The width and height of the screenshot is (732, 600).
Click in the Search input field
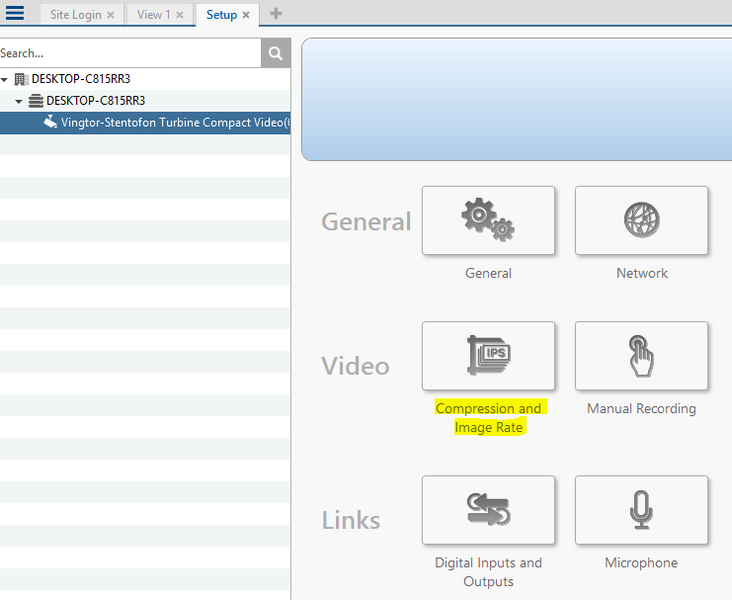[128, 53]
